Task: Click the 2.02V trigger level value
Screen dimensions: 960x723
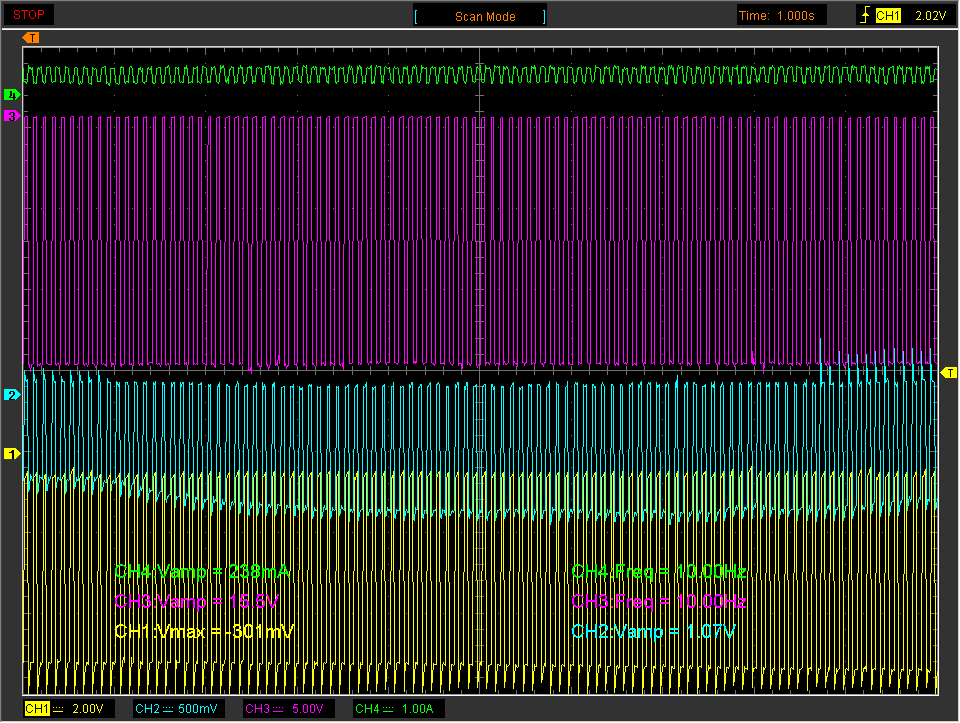Action: [931, 16]
